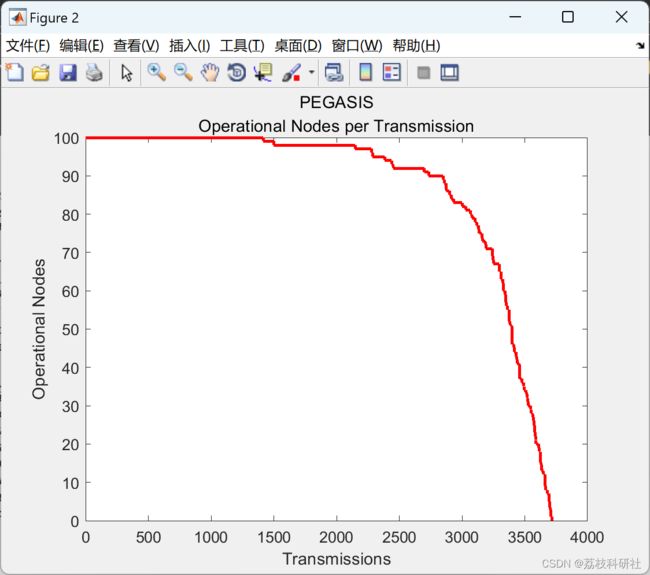Select the Pan hand tool
Viewport: 650px width, 575px height.
click(x=210, y=73)
